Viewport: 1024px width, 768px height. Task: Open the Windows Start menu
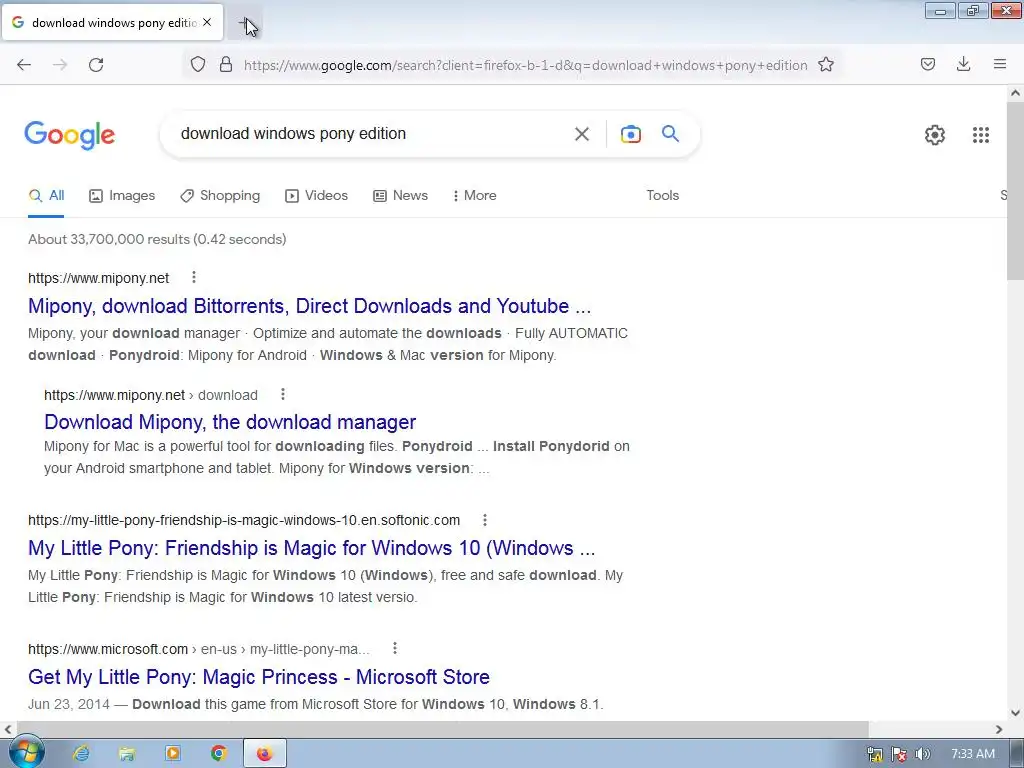[26, 753]
